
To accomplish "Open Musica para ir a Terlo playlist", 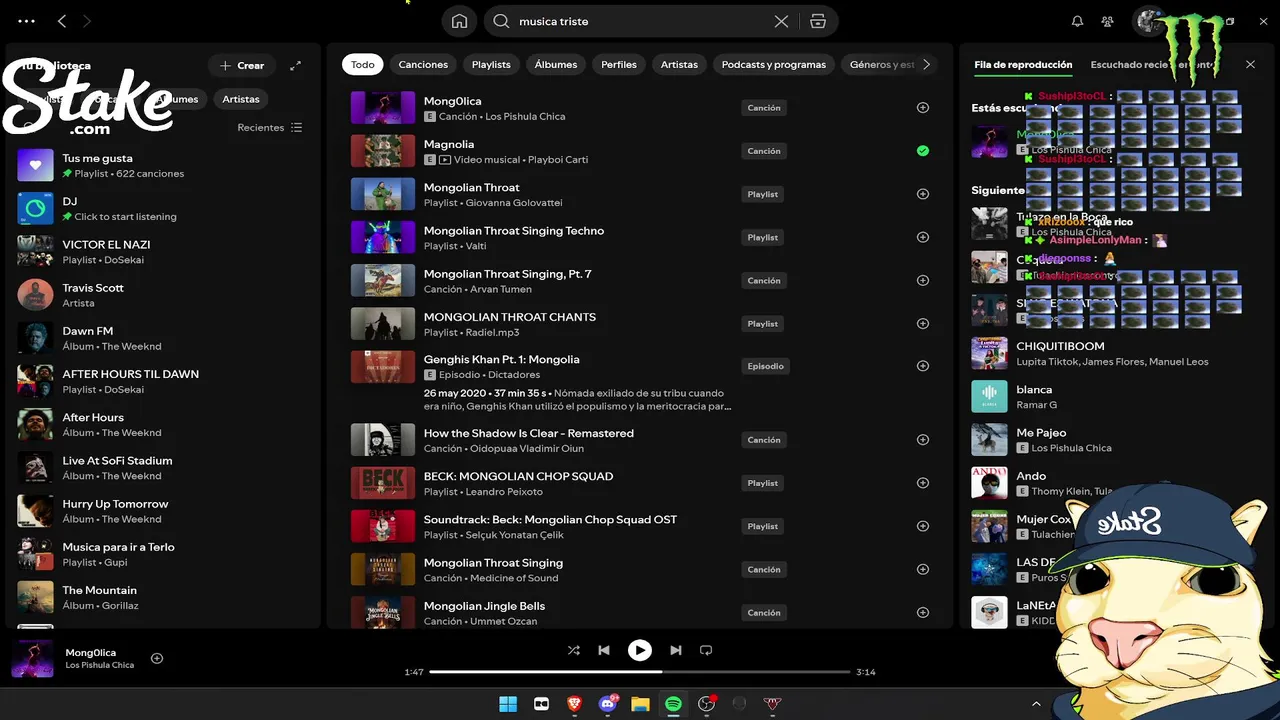I will pyautogui.click(x=165, y=554).
